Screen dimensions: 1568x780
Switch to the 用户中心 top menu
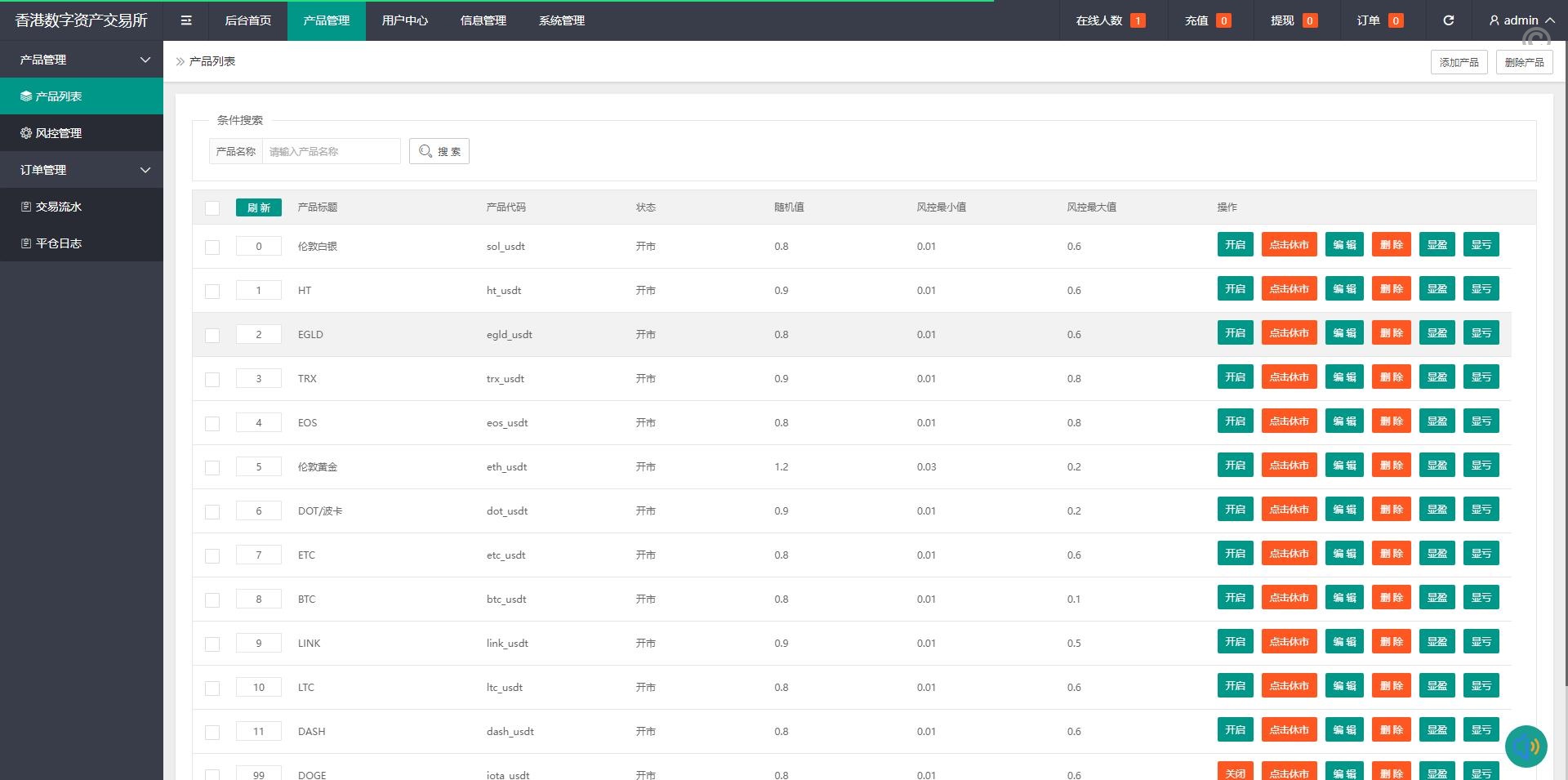[x=405, y=20]
